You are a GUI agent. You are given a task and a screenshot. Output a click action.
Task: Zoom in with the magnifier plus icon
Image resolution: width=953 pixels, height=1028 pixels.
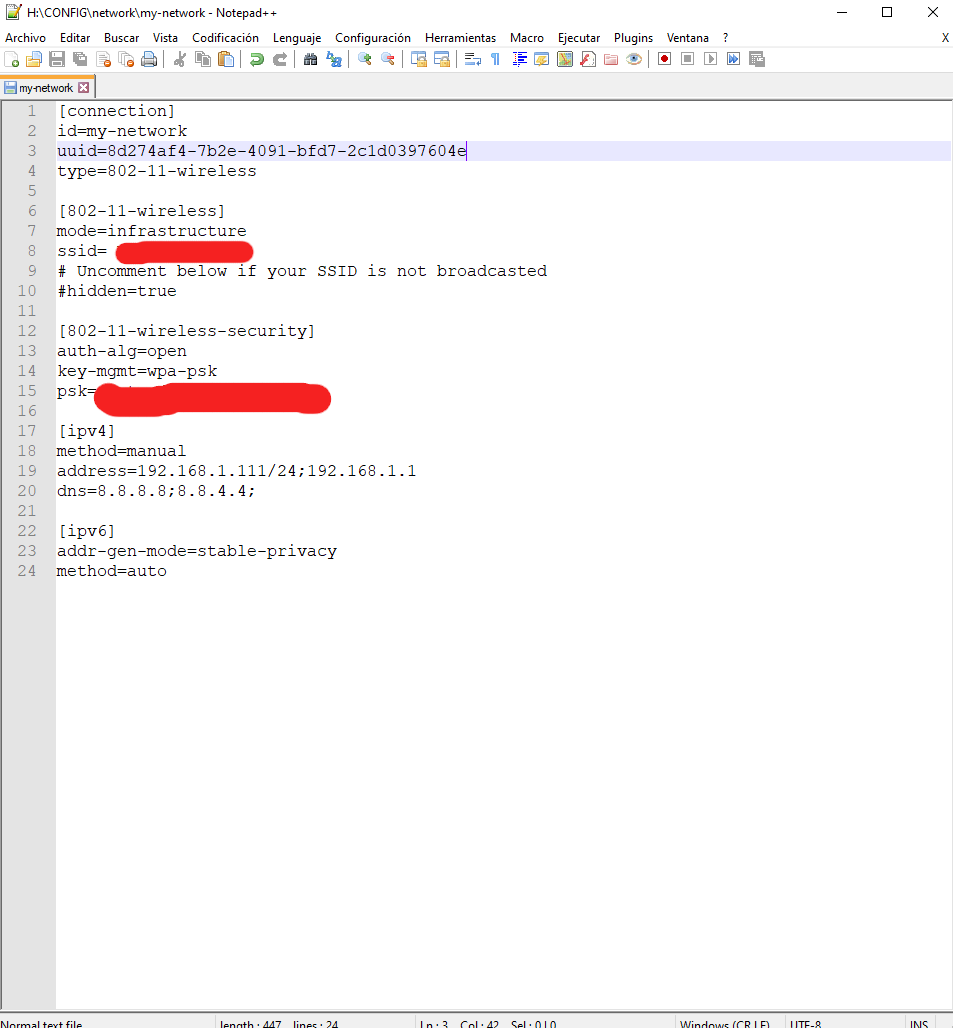point(365,60)
